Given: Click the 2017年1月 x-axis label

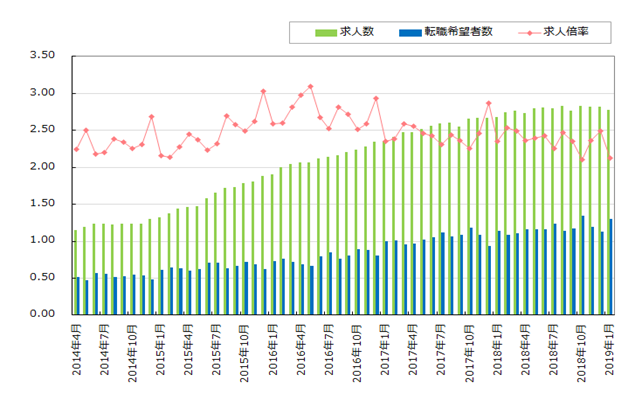Looking at the screenshot, I should pos(385,350).
